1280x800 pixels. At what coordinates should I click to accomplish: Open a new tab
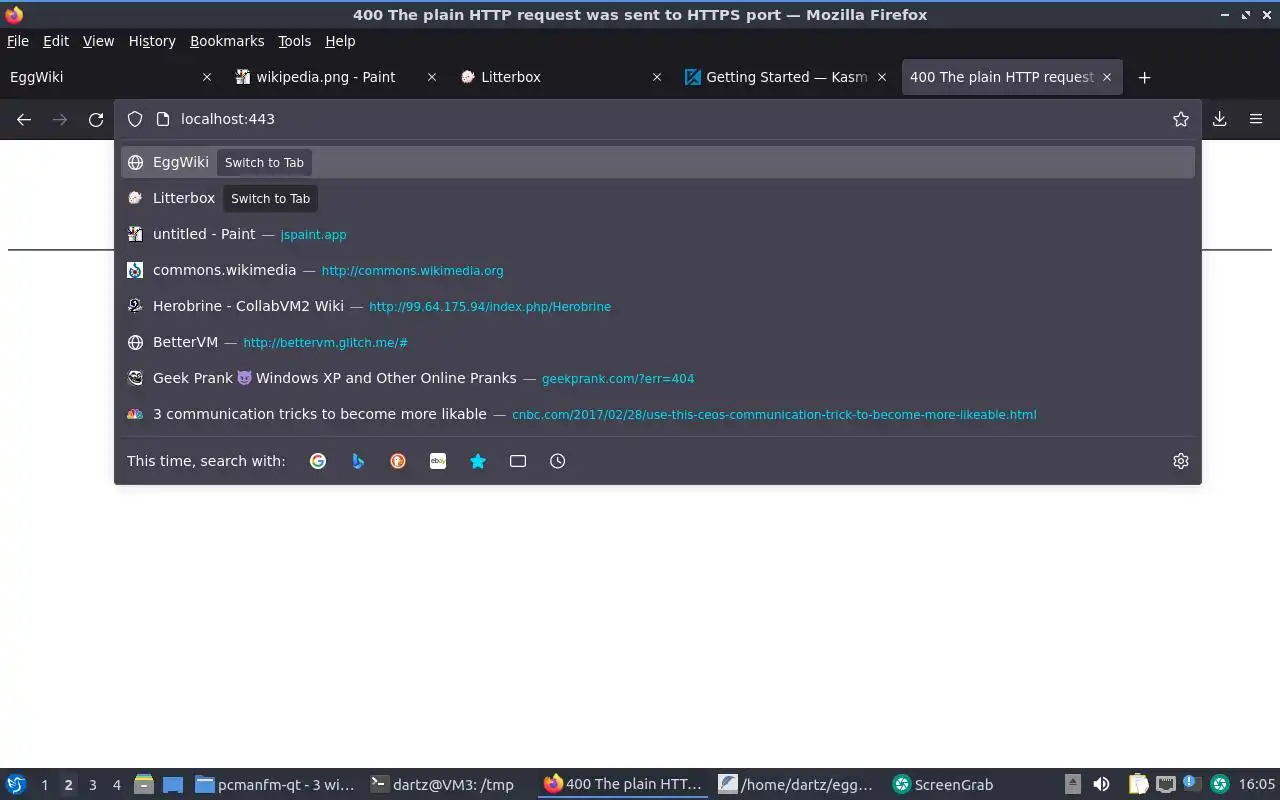1145,77
